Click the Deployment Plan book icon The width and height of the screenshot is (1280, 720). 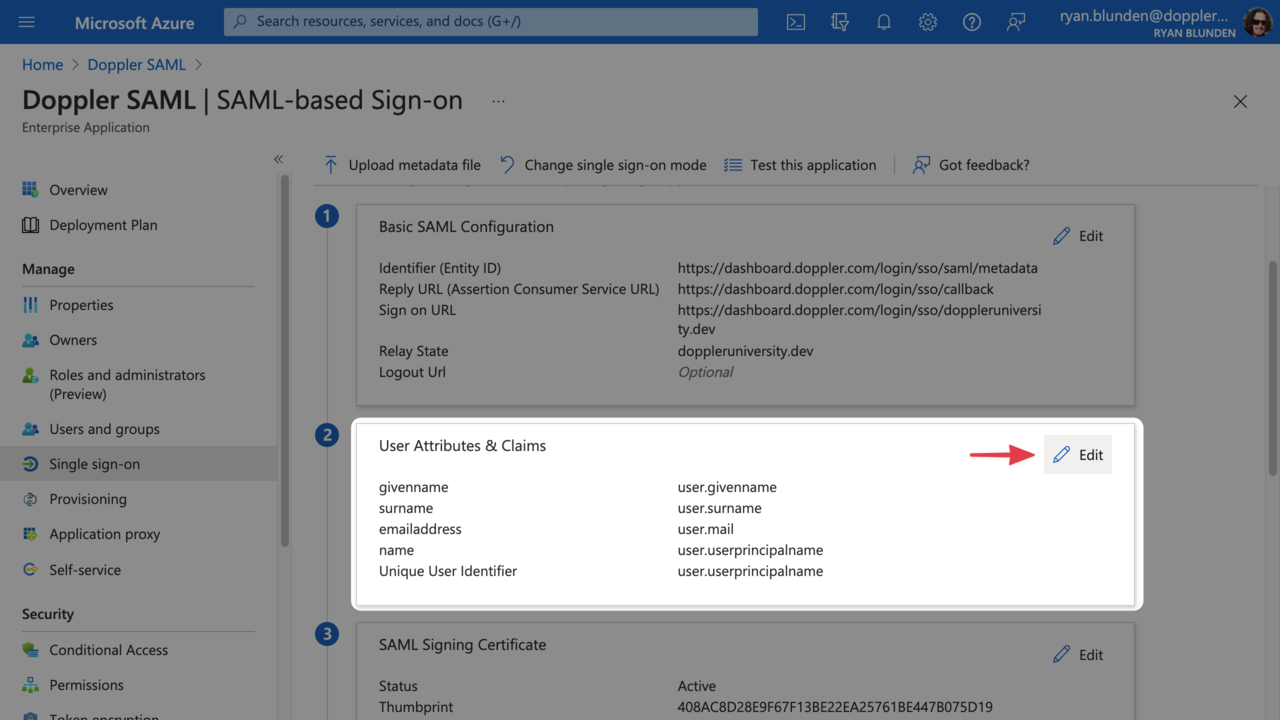coord(31,225)
